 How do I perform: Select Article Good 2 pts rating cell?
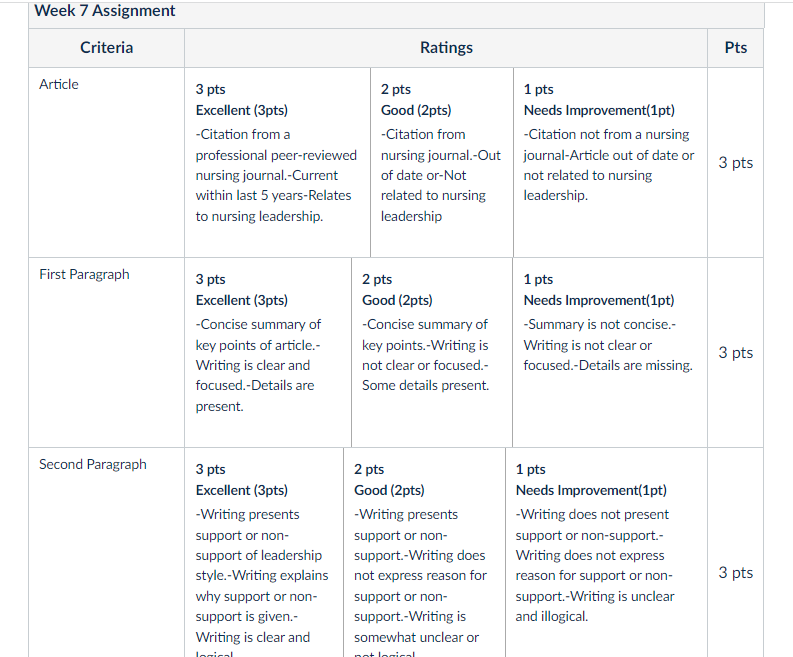pyautogui.click(x=442, y=162)
